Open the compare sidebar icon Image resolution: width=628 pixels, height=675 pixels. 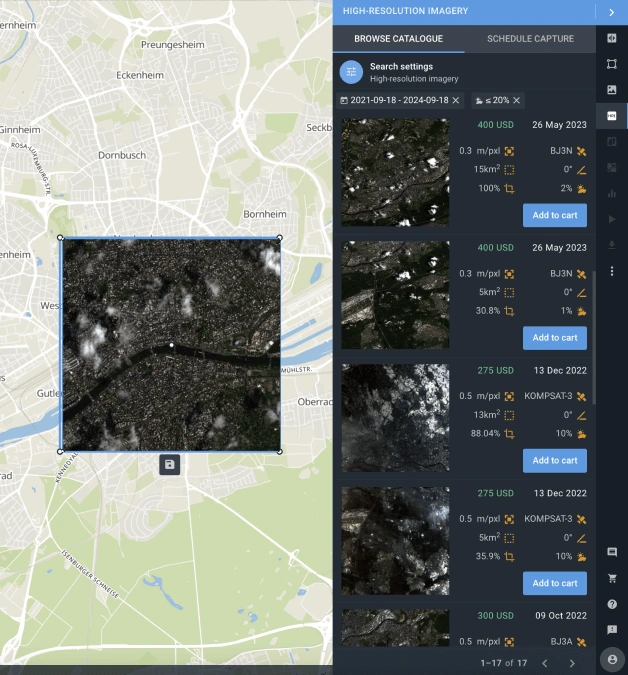tap(612, 142)
